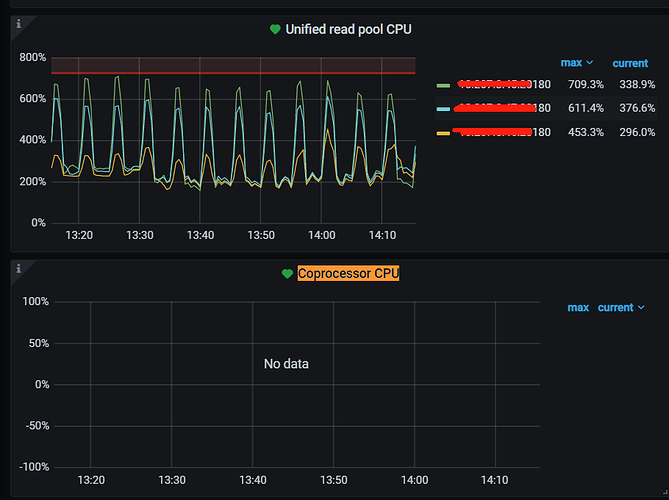Click the sort chevron next to current in Coprocessor legend

coord(641,308)
